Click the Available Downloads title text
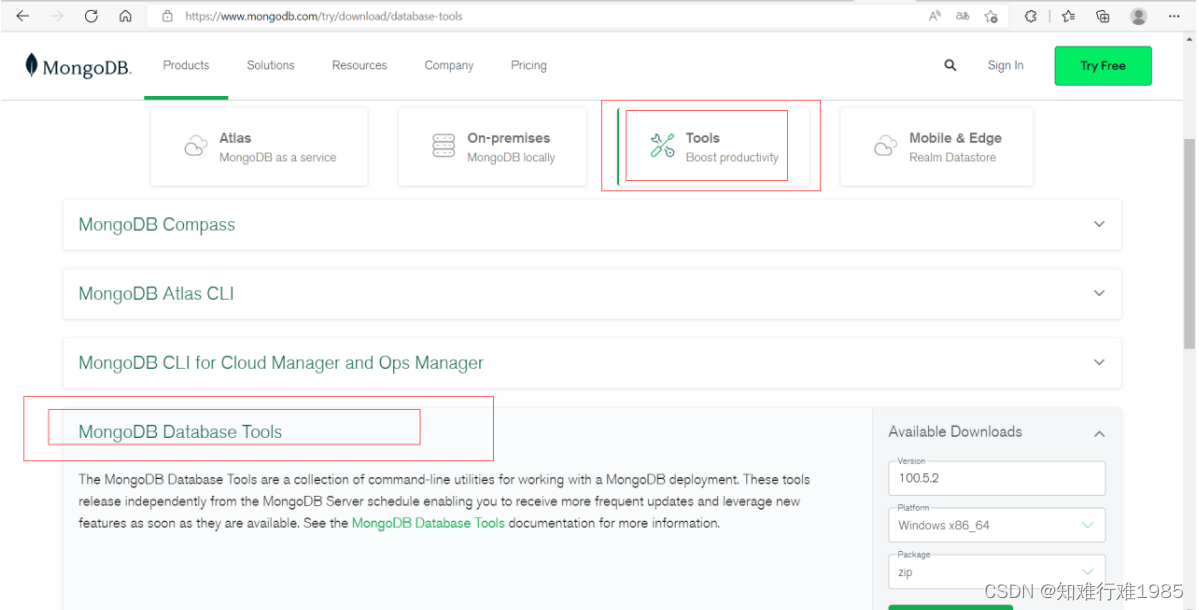 [955, 432]
